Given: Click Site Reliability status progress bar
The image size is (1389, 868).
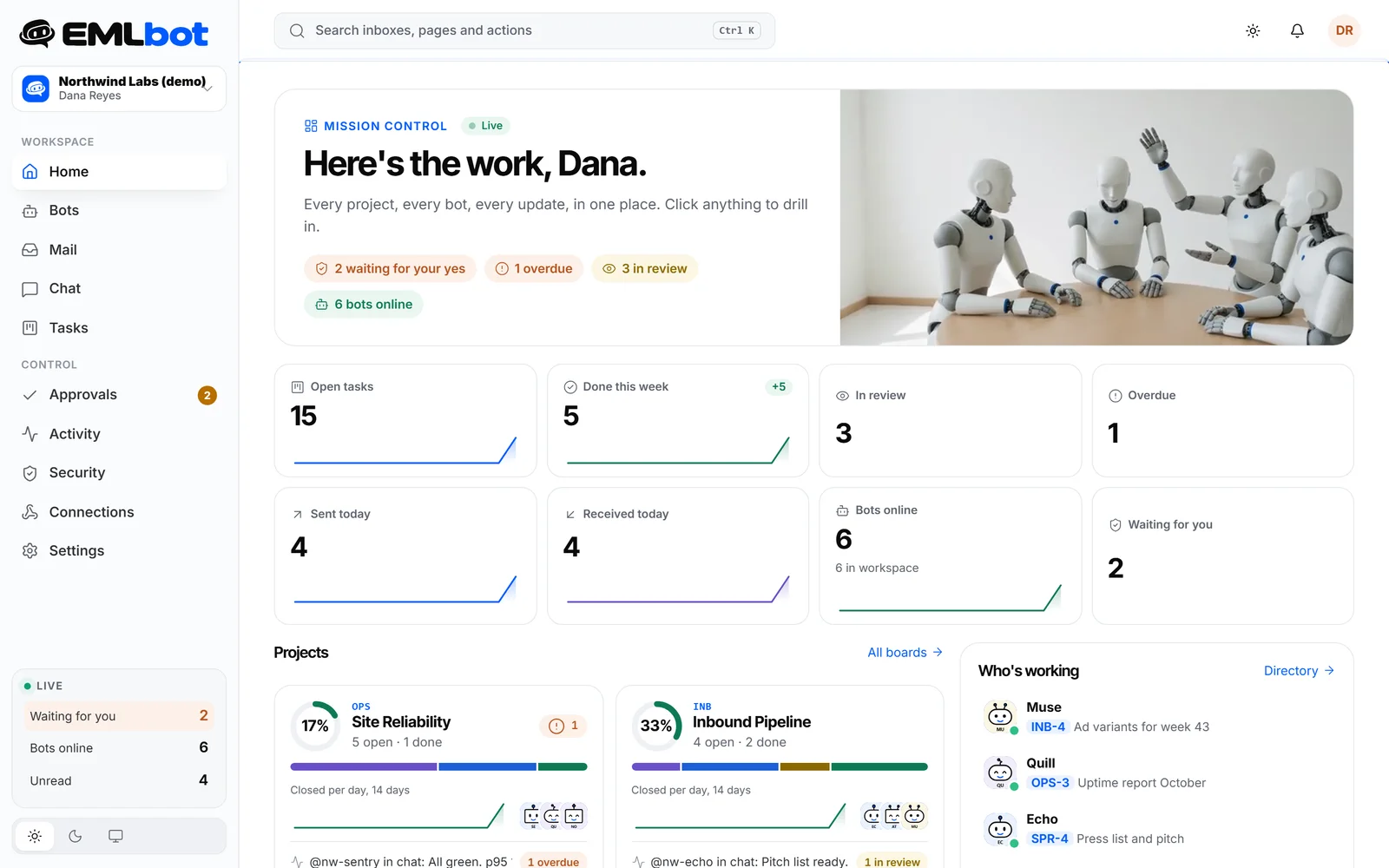Looking at the screenshot, I should (x=438, y=767).
